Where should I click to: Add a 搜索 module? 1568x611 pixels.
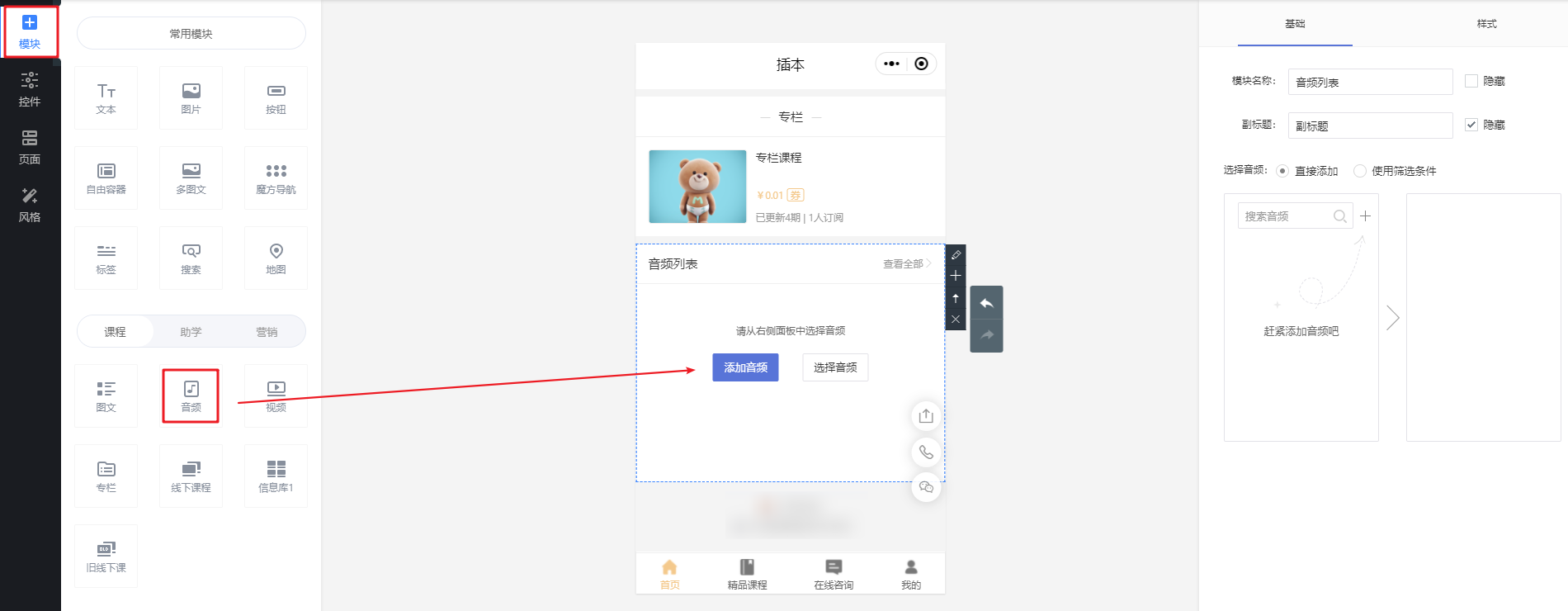pos(191,258)
